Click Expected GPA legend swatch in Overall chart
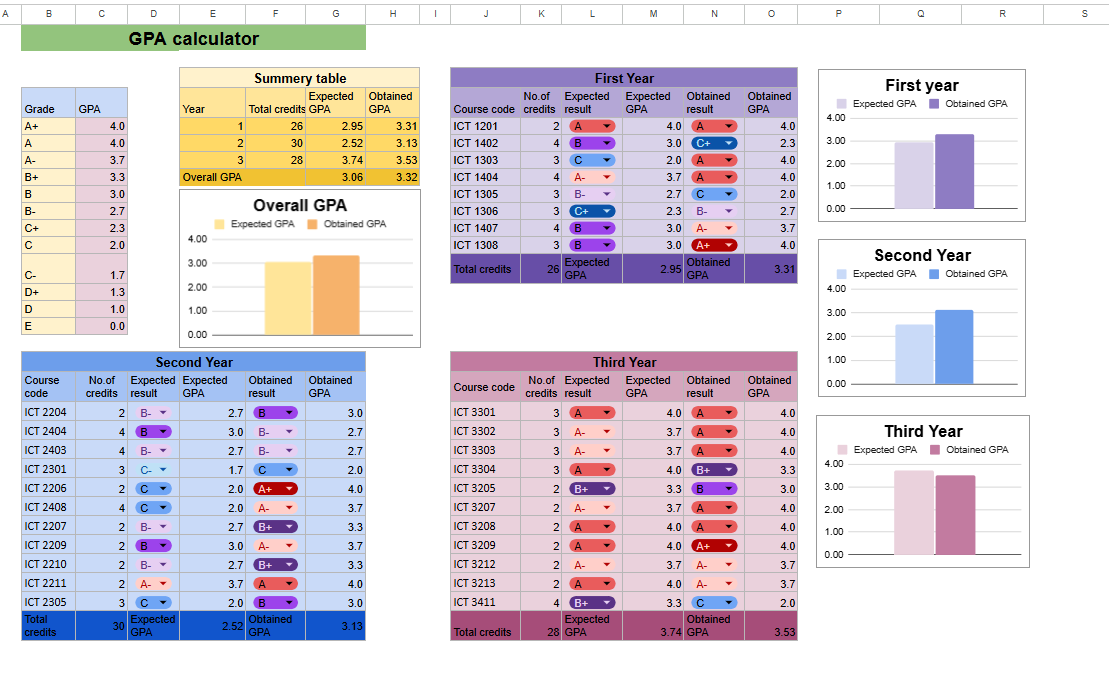Viewport: 1109px width, 677px height. click(x=219, y=224)
